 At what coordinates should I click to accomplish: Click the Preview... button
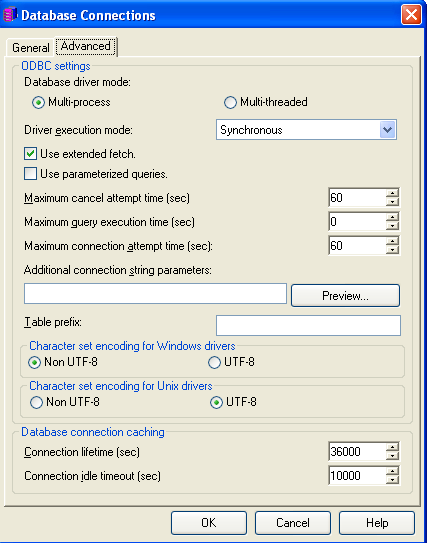(345, 295)
